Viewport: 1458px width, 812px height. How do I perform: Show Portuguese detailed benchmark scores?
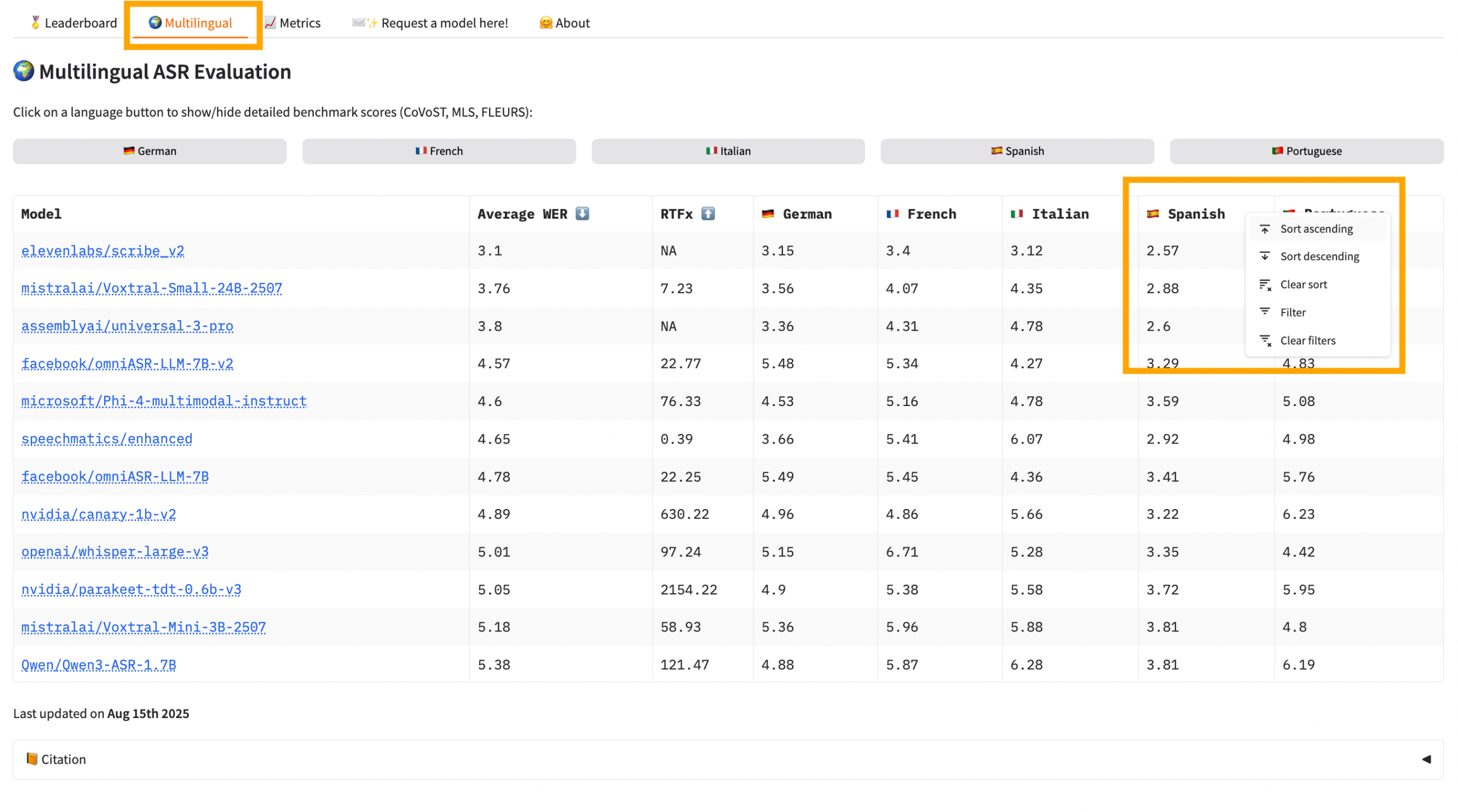click(x=1306, y=151)
